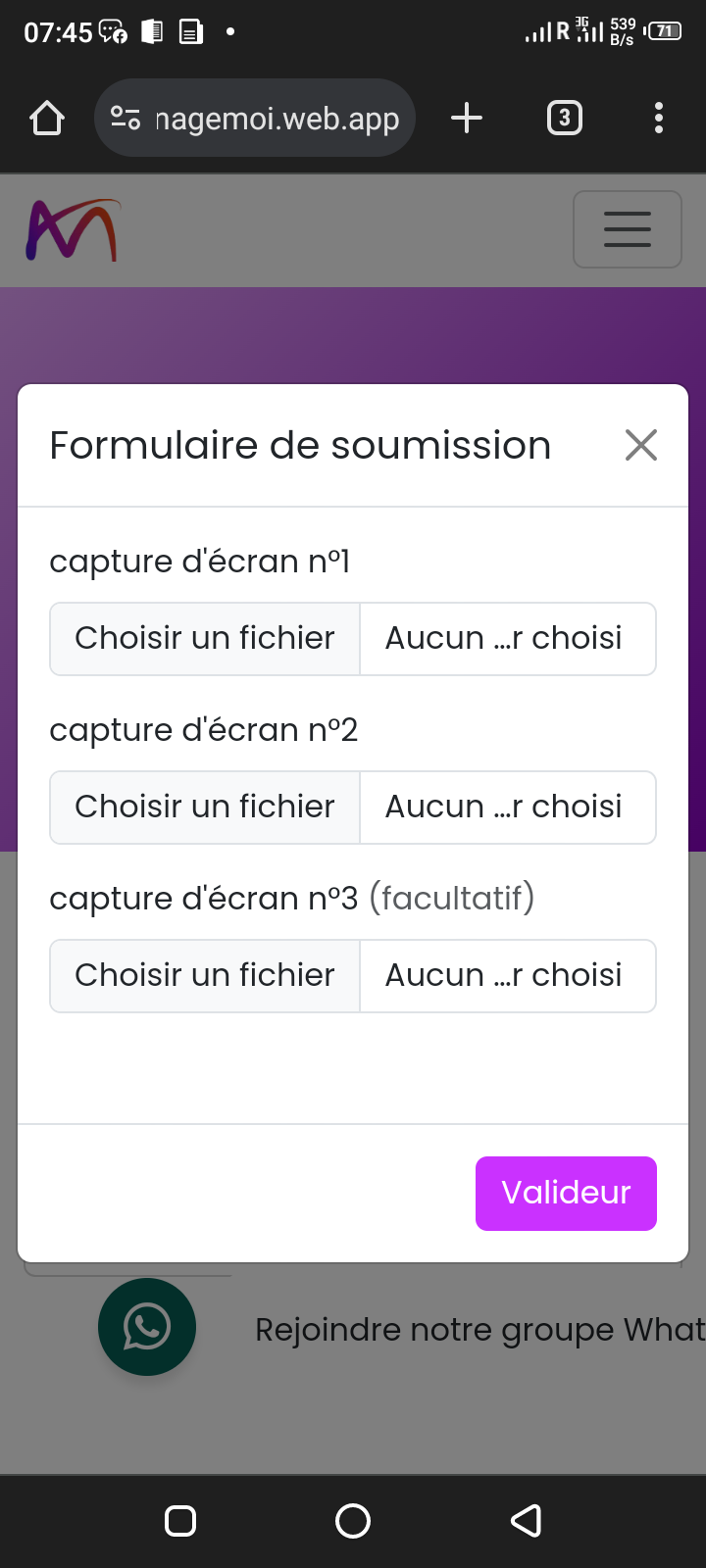Open Chrome three-dot overflow menu
This screenshot has width=706, height=1568.
pyautogui.click(x=659, y=119)
